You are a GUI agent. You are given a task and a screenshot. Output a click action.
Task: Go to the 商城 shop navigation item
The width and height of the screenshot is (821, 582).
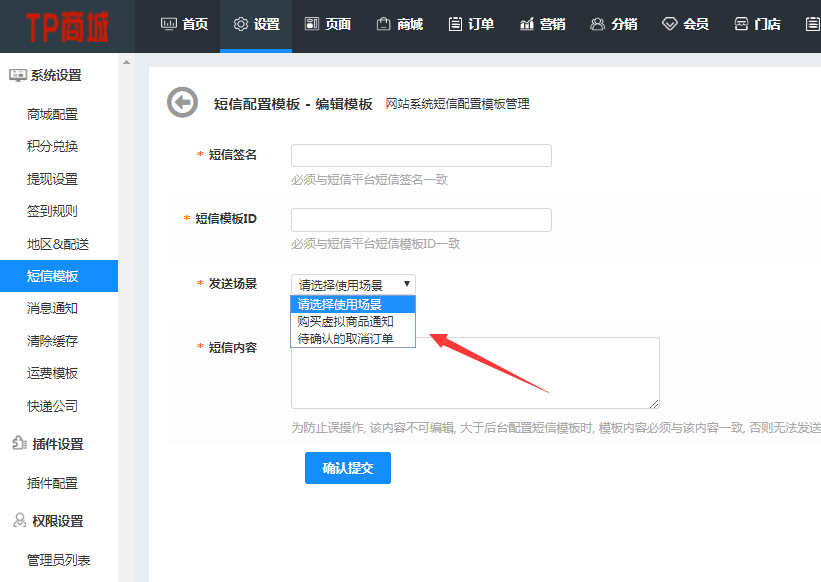tap(399, 24)
